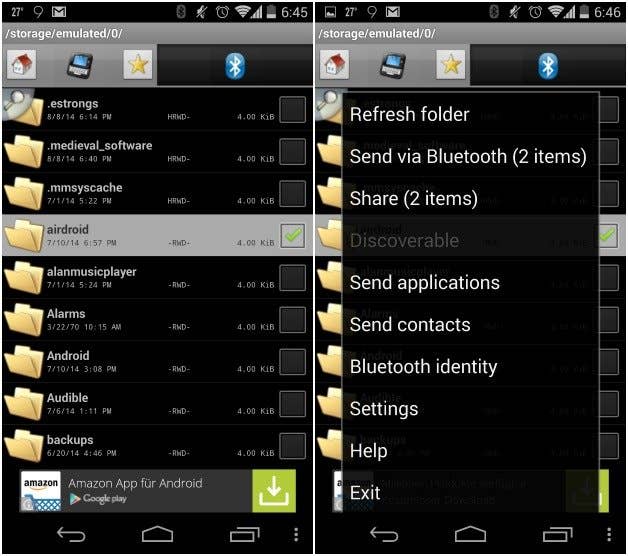Screen dimensions: 628x556
Task: Open the Android folder icon, left screen
Action: click(24, 361)
